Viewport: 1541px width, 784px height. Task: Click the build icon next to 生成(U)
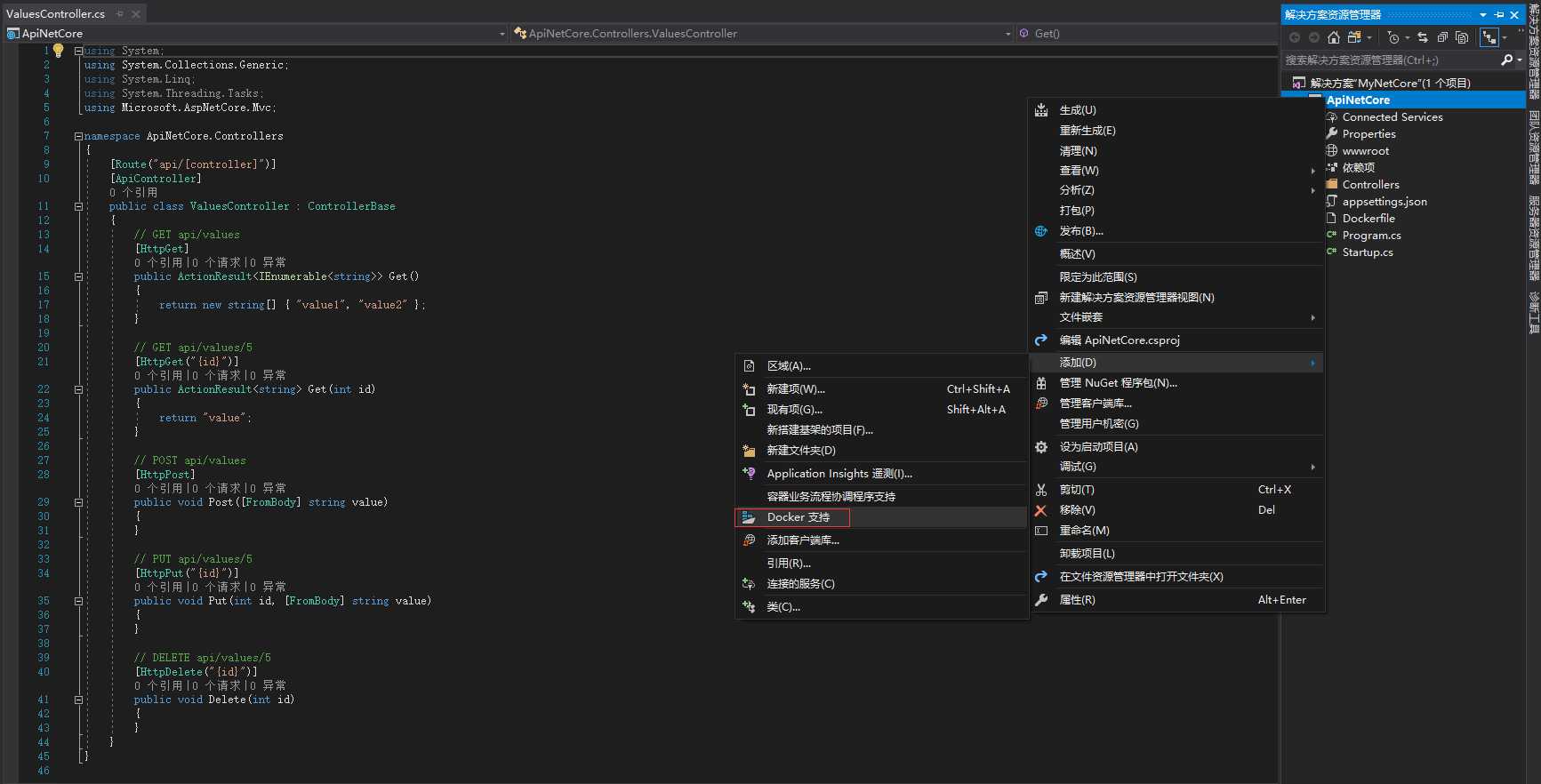tap(1041, 110)
